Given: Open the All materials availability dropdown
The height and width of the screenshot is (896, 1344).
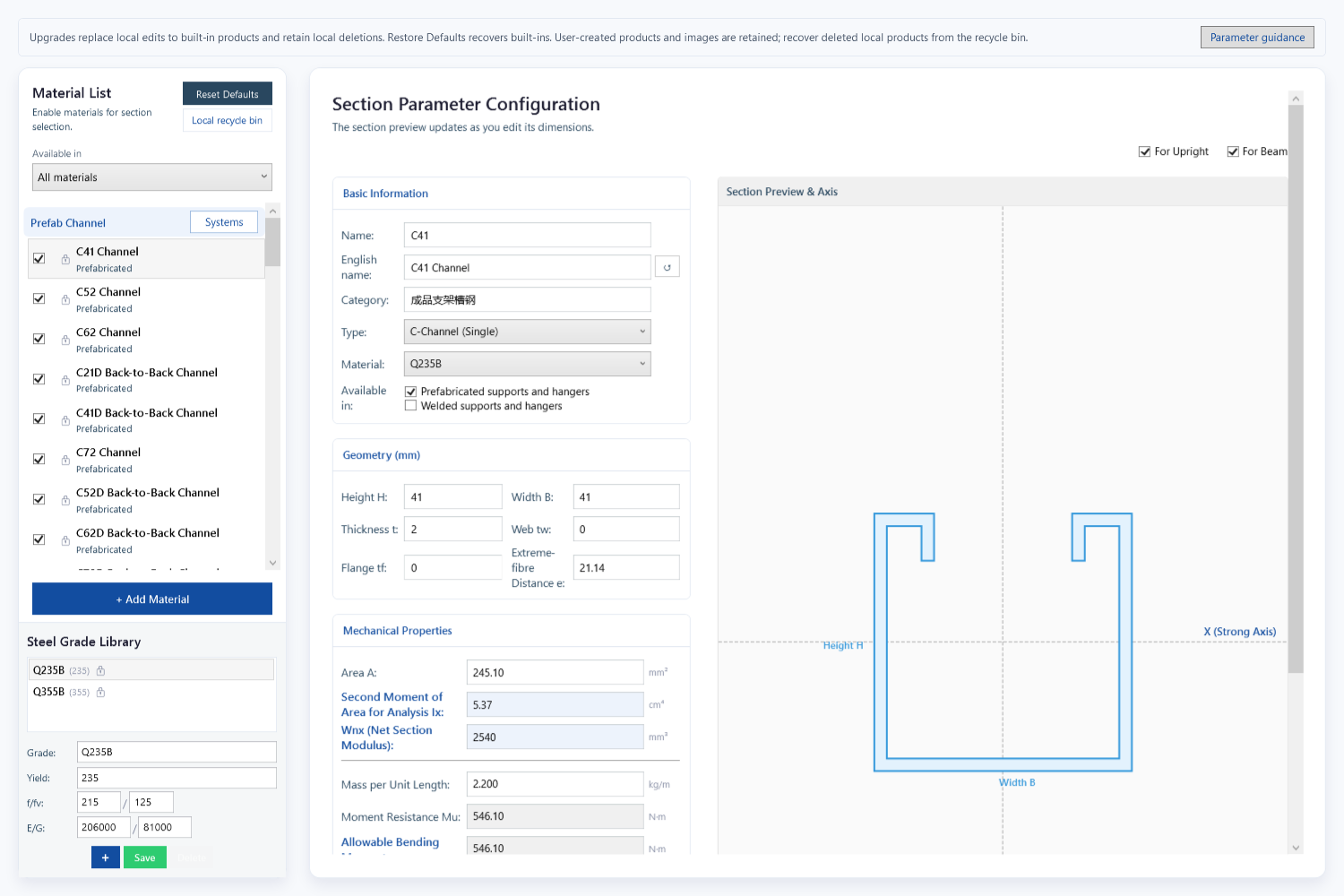Looking at the screenshot, I should coord(152,177).
